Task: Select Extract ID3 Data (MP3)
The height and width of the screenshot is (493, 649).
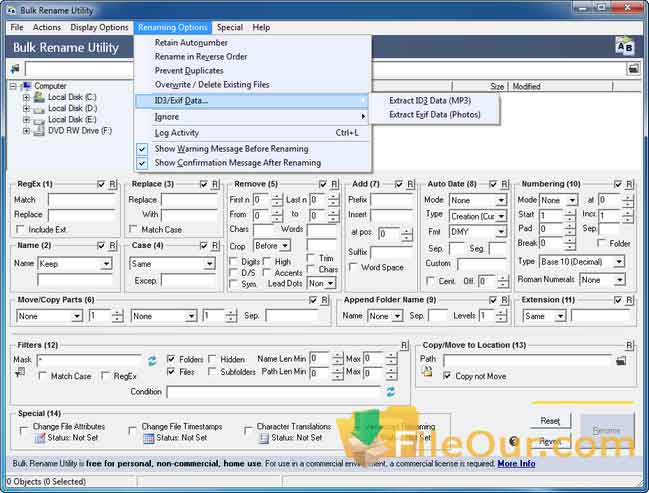Action: tap(430, 101)
